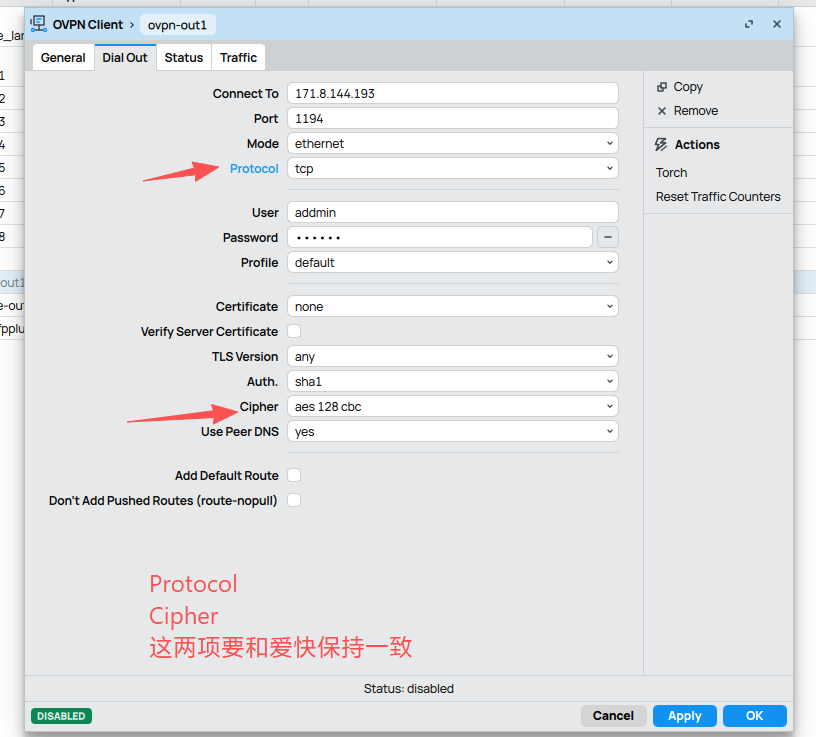Click the Remove X icon
Image resolution: width=816 pixels, height=737 pixels.
(662, 111)
